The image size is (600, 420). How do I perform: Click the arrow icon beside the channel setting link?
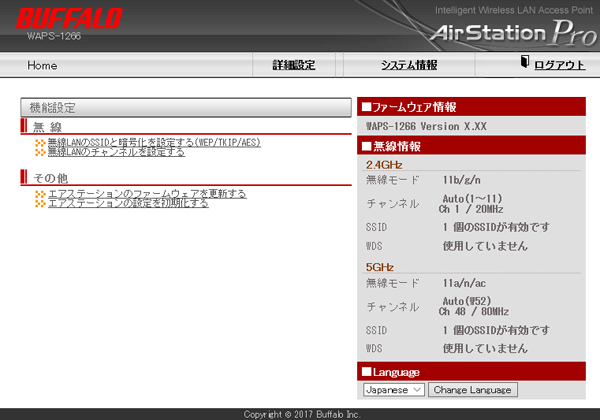point(40,152)
